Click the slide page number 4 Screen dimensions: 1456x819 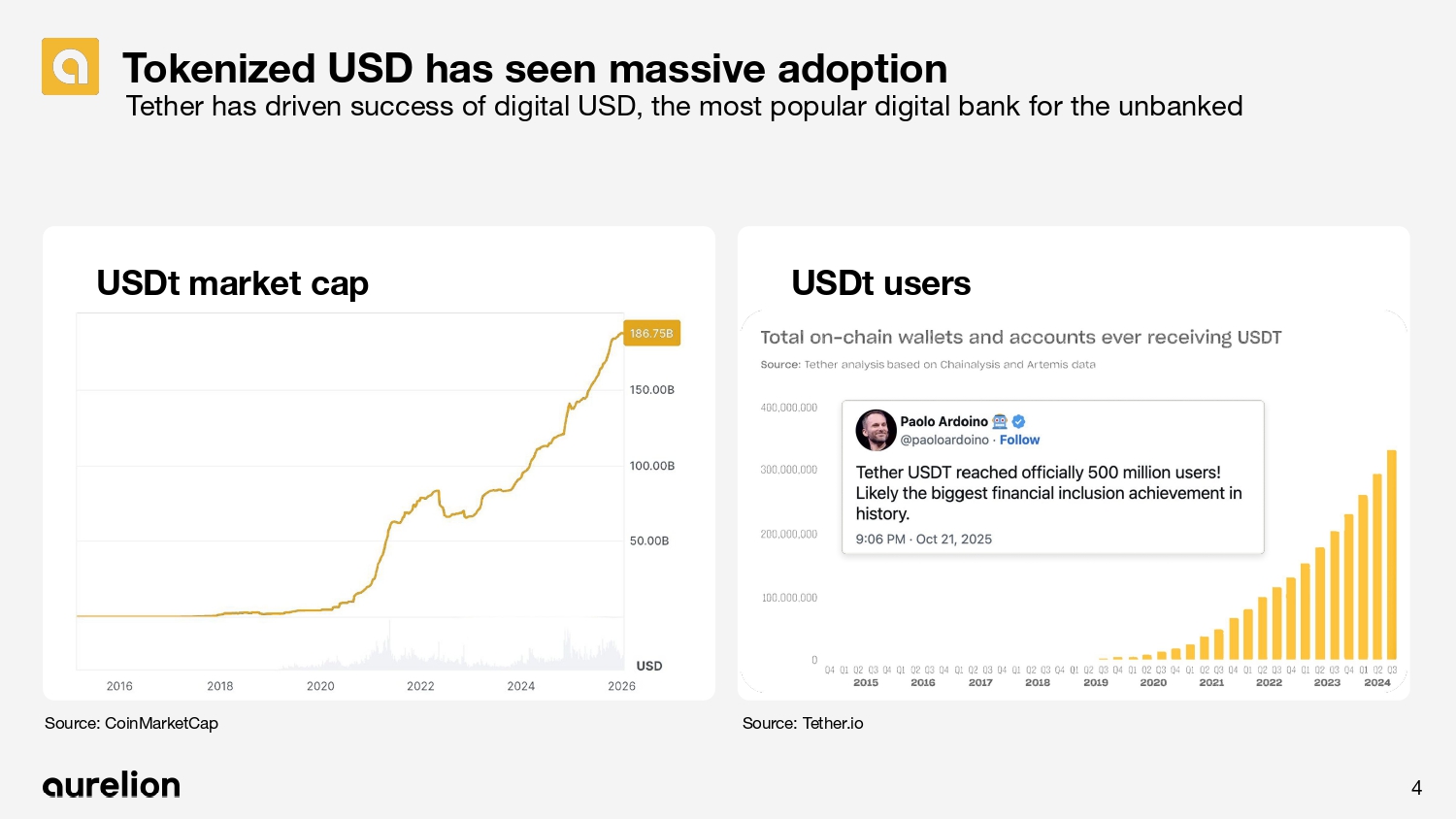(1416, 788)
